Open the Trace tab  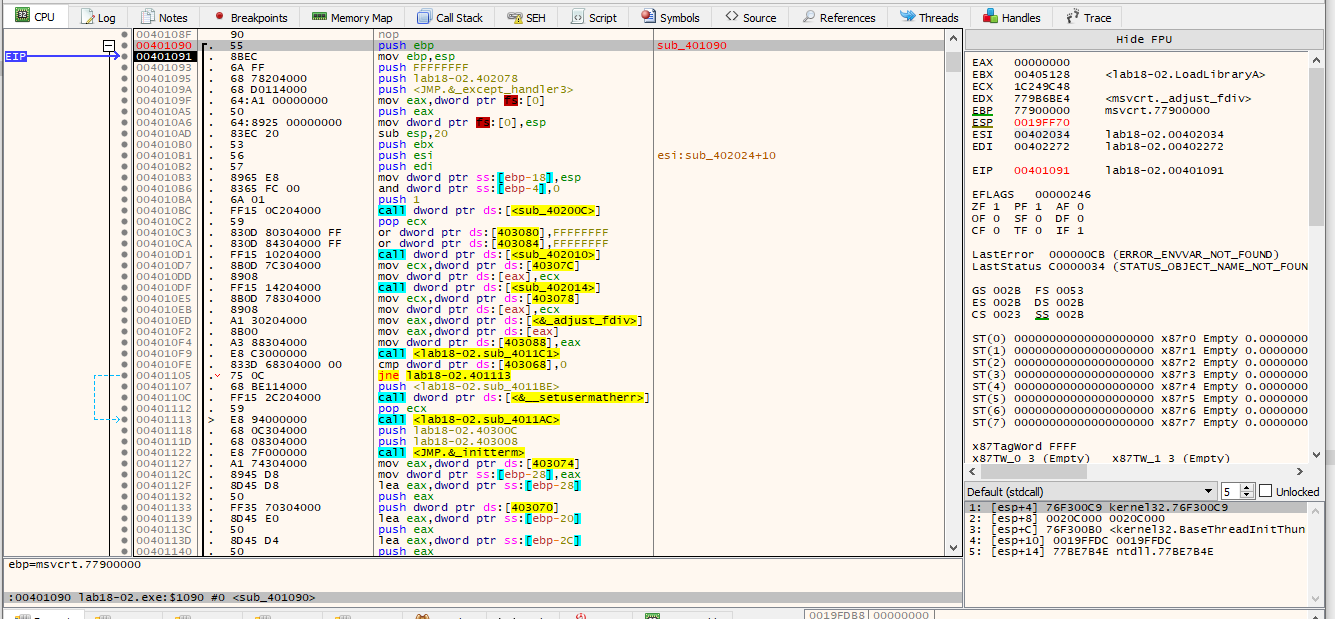point(1089,17)
